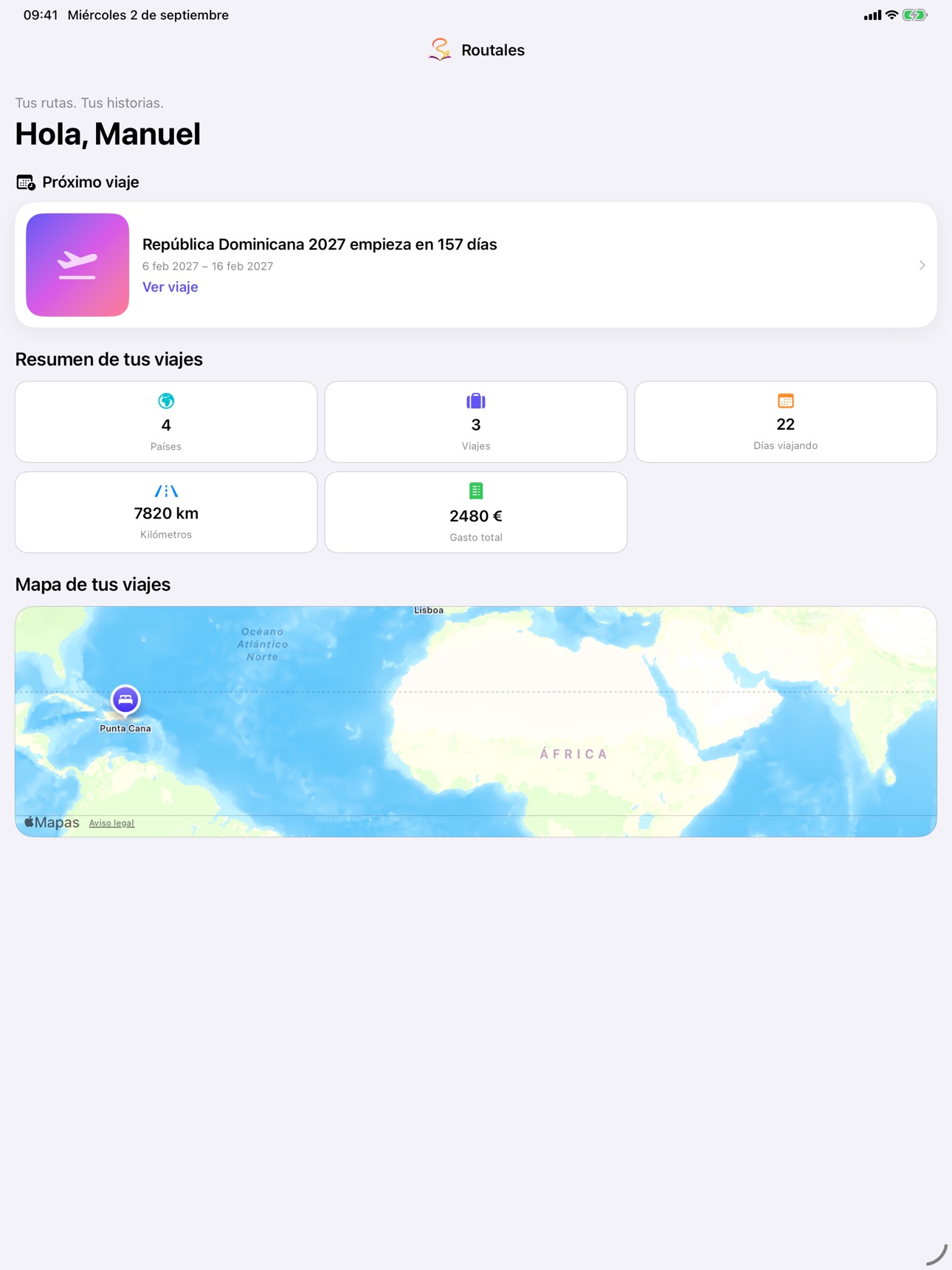952x1270 pixels.
Task: Click the calendar icon above Días viajando
Action: (785, 401)
